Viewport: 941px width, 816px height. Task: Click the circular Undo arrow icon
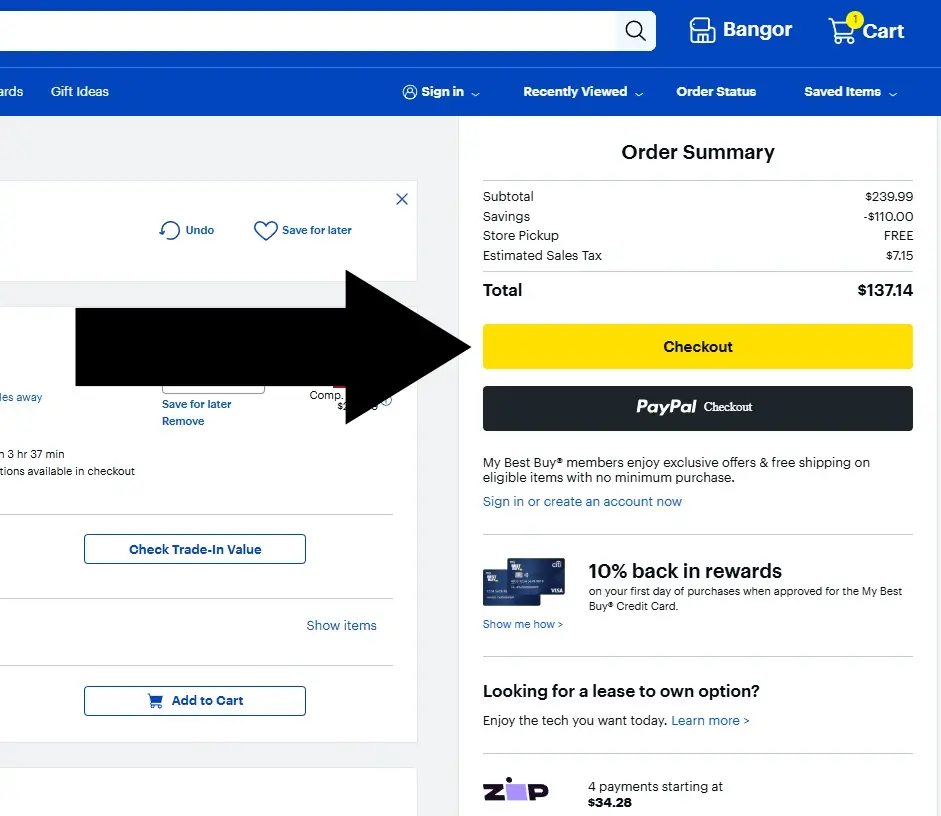[x=169, y=230]
